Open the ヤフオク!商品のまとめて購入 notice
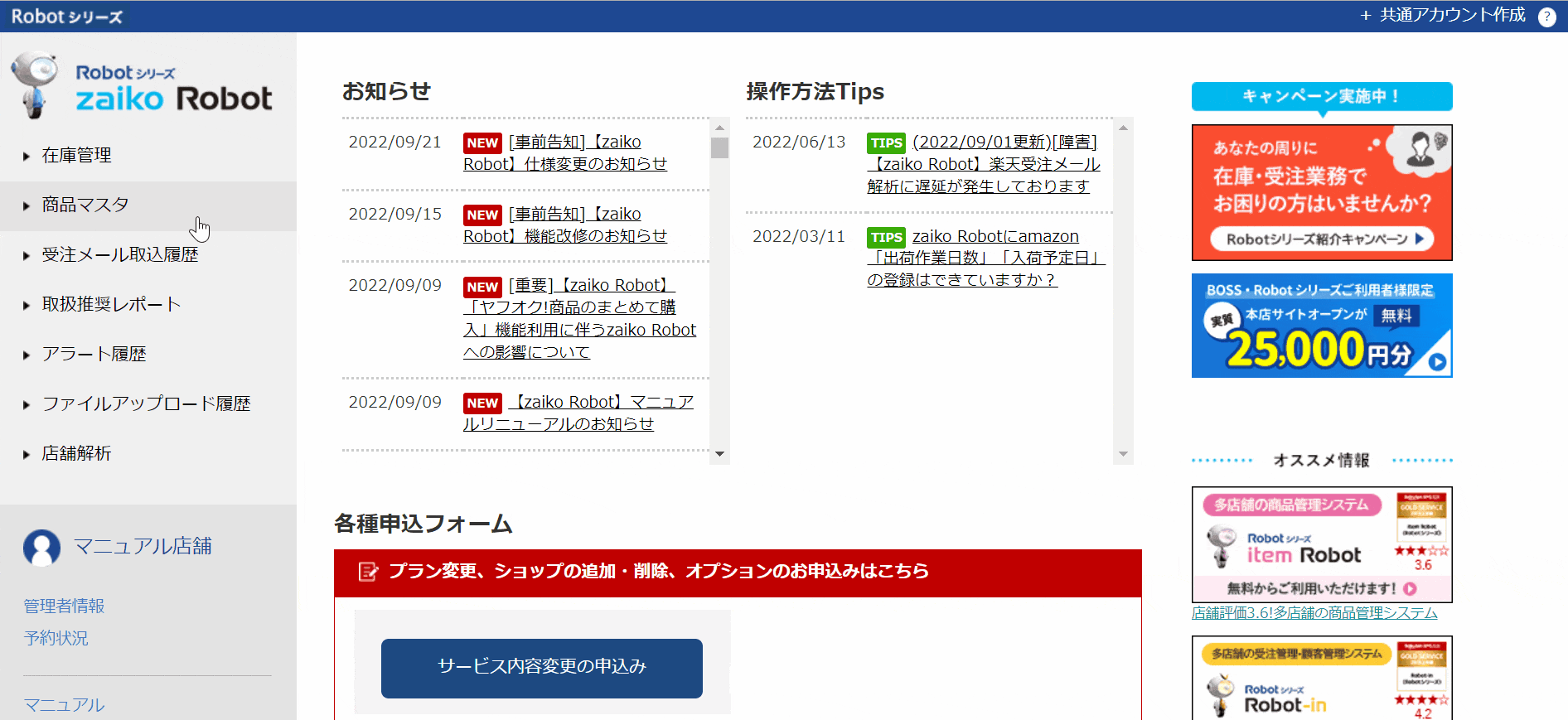Viewport: 1568px width, 720px height. 580,319
